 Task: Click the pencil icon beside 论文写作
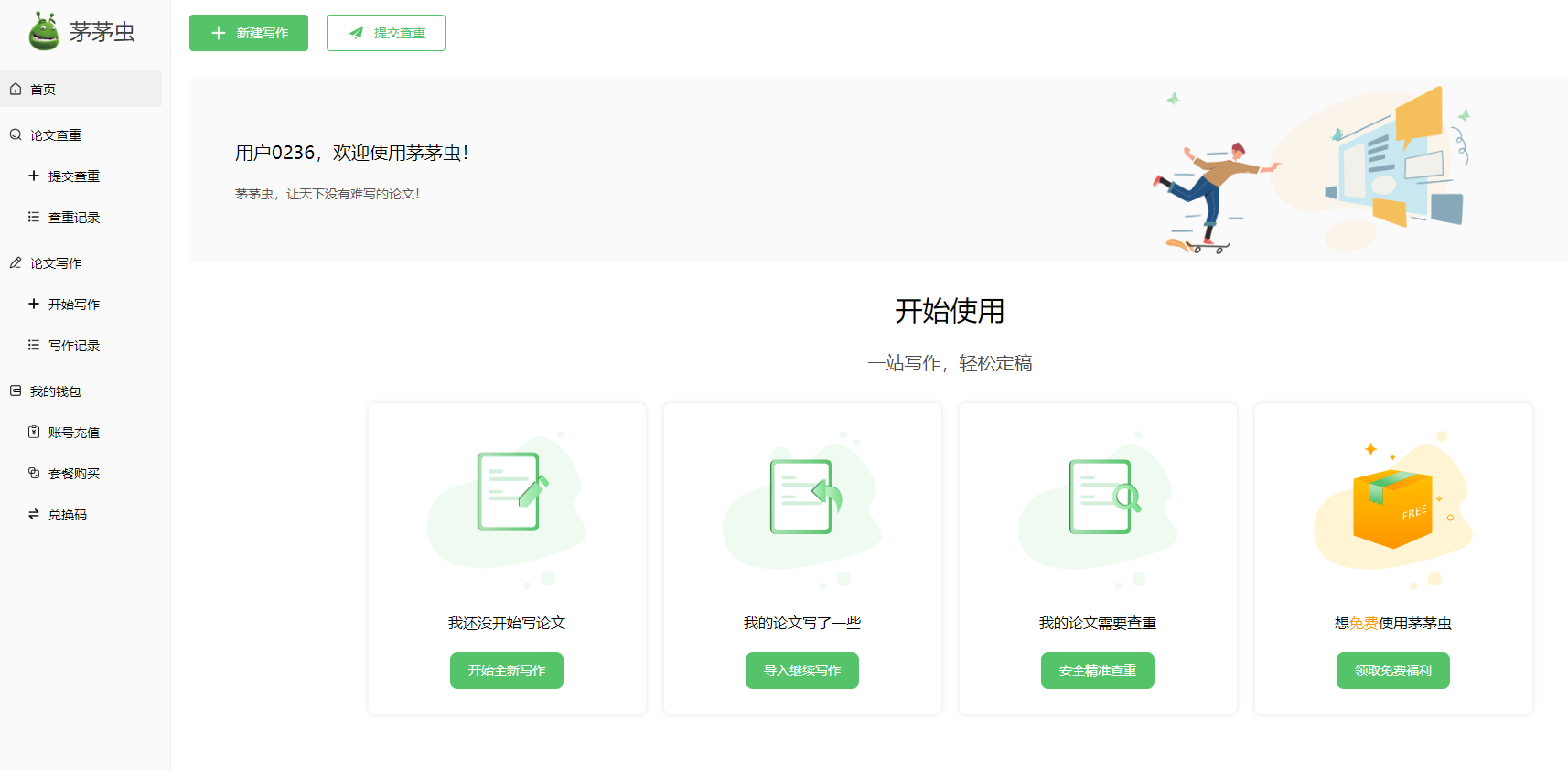pos(16,262)
